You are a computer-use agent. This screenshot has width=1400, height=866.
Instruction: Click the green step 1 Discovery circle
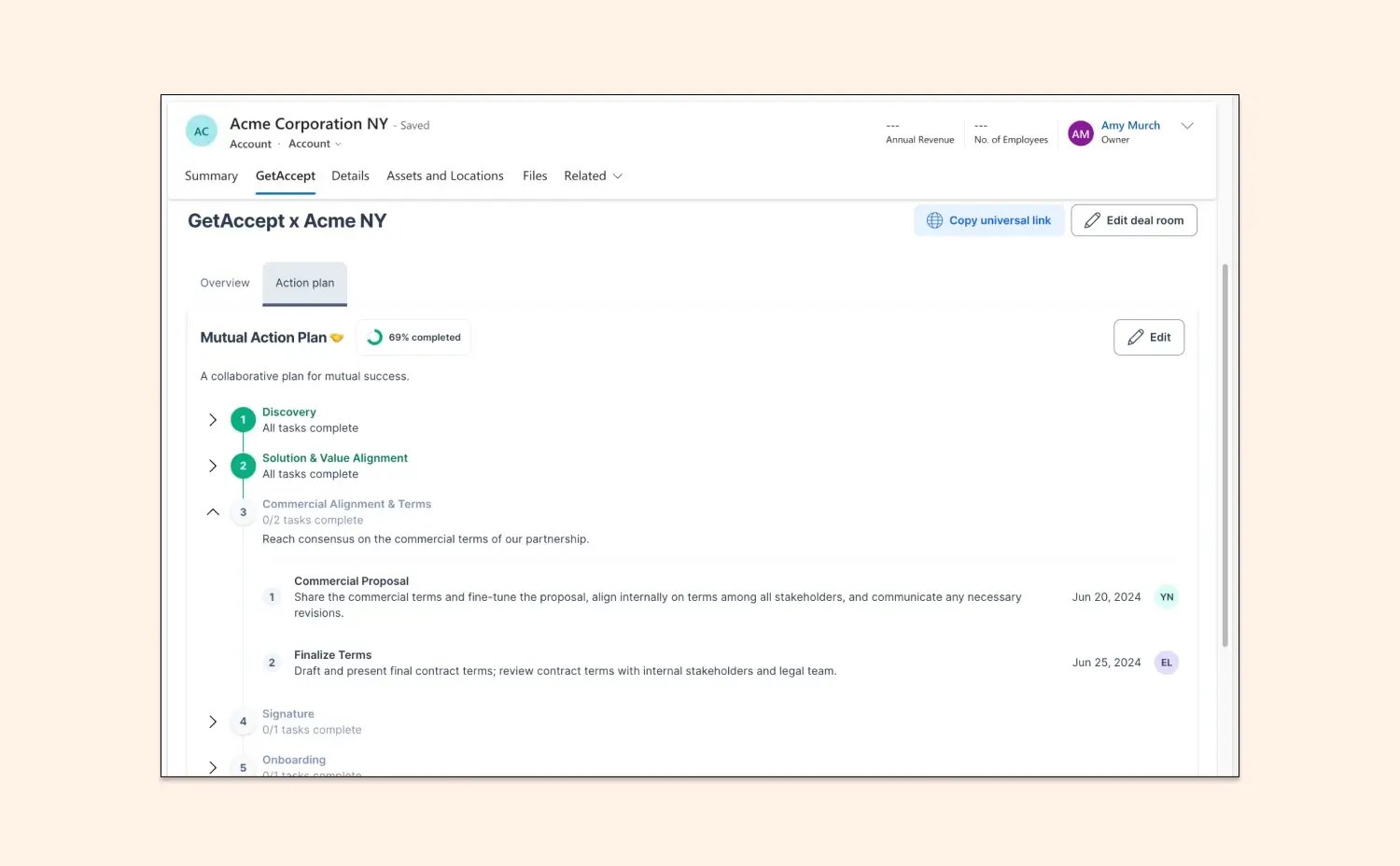[243, 420]
